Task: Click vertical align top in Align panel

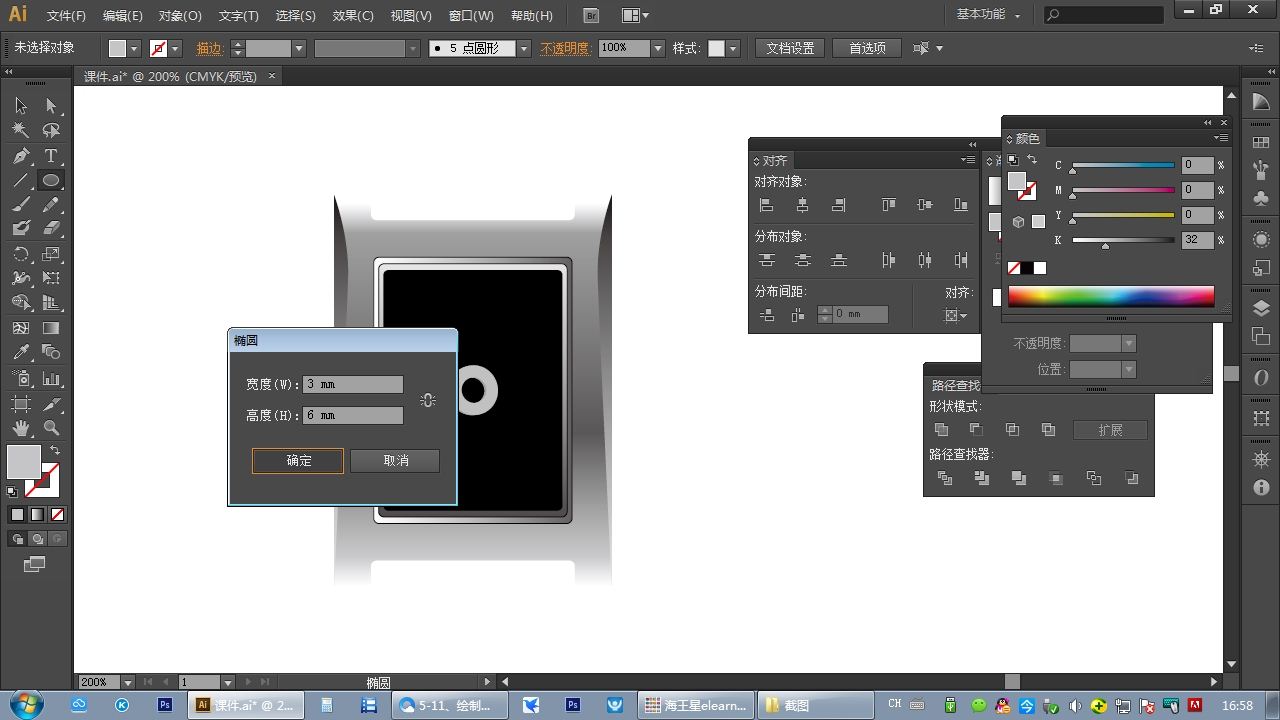Action: coord(889,205)
